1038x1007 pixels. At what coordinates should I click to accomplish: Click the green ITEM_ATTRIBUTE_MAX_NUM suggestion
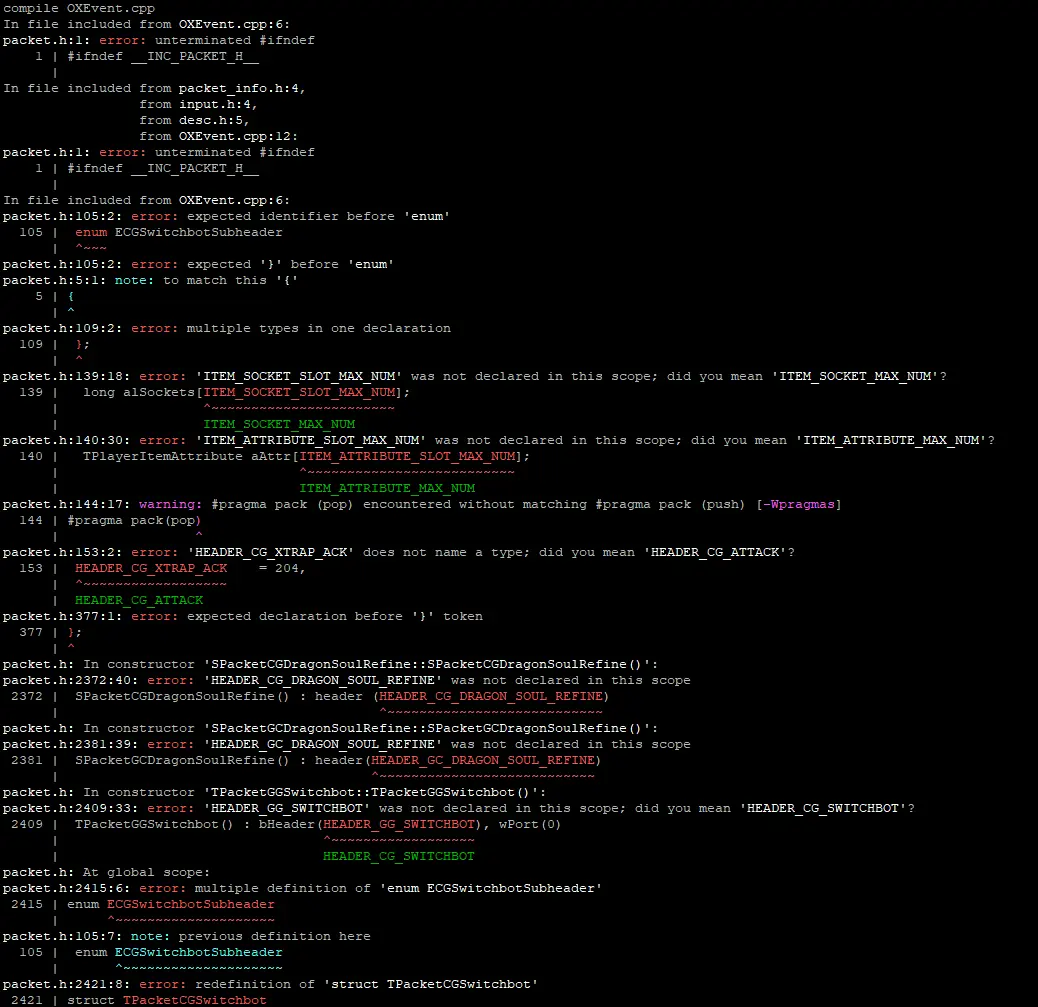coord(387,488)
